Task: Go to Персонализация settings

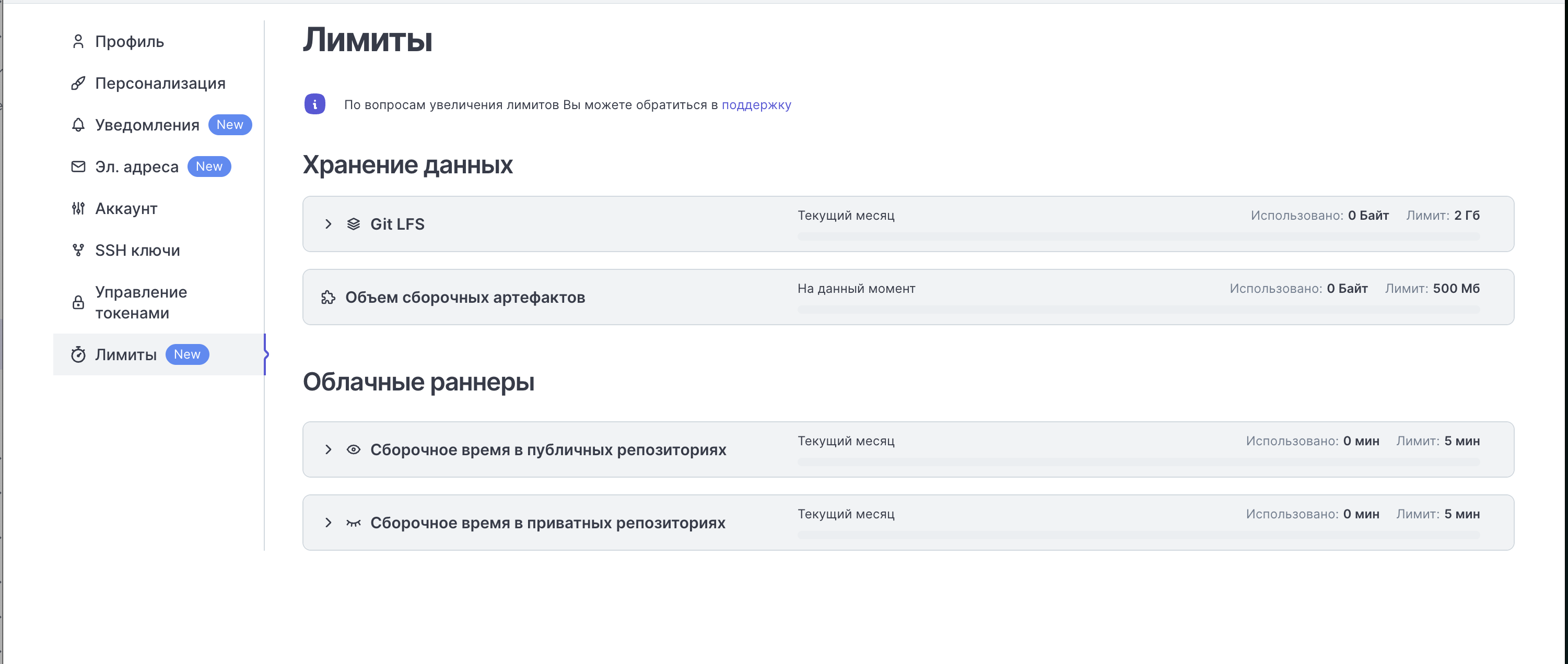Action: click(x=159, y=84)
